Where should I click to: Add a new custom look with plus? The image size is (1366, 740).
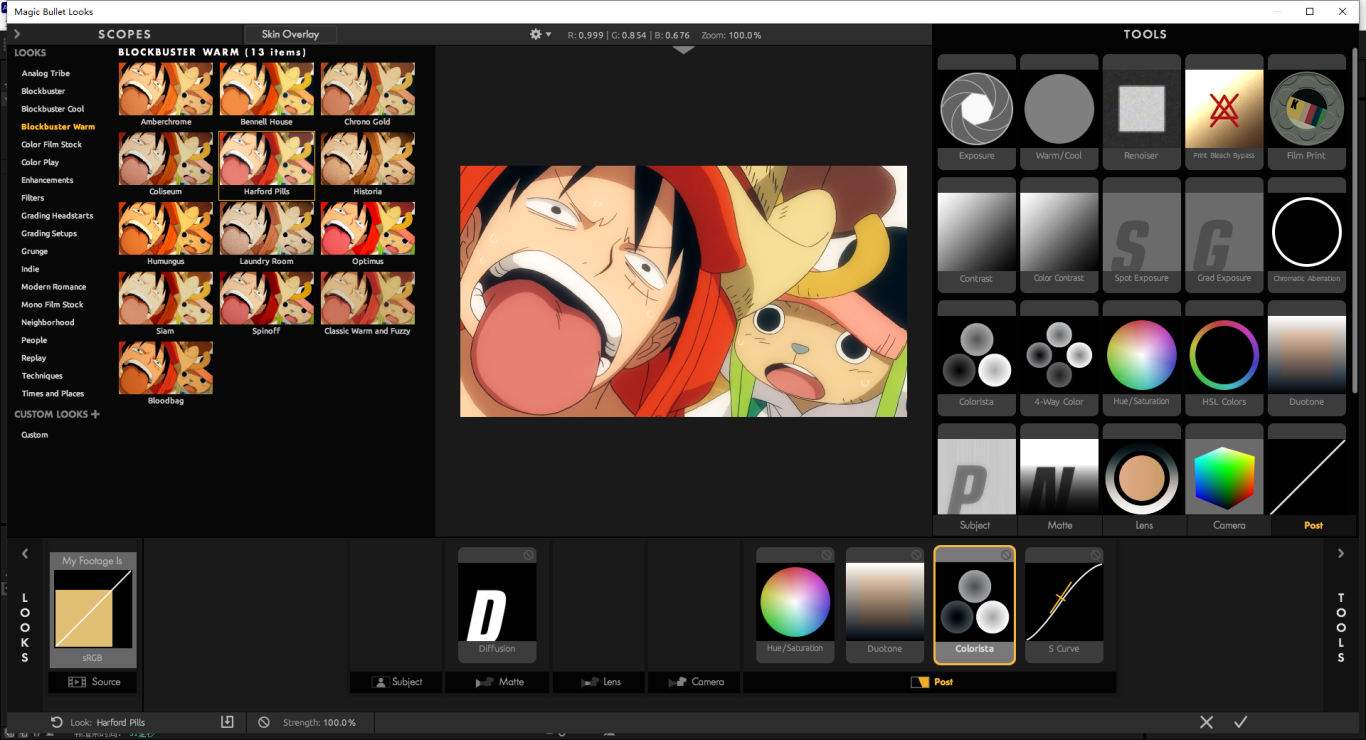pyautogui.click(x=96, y=414)
